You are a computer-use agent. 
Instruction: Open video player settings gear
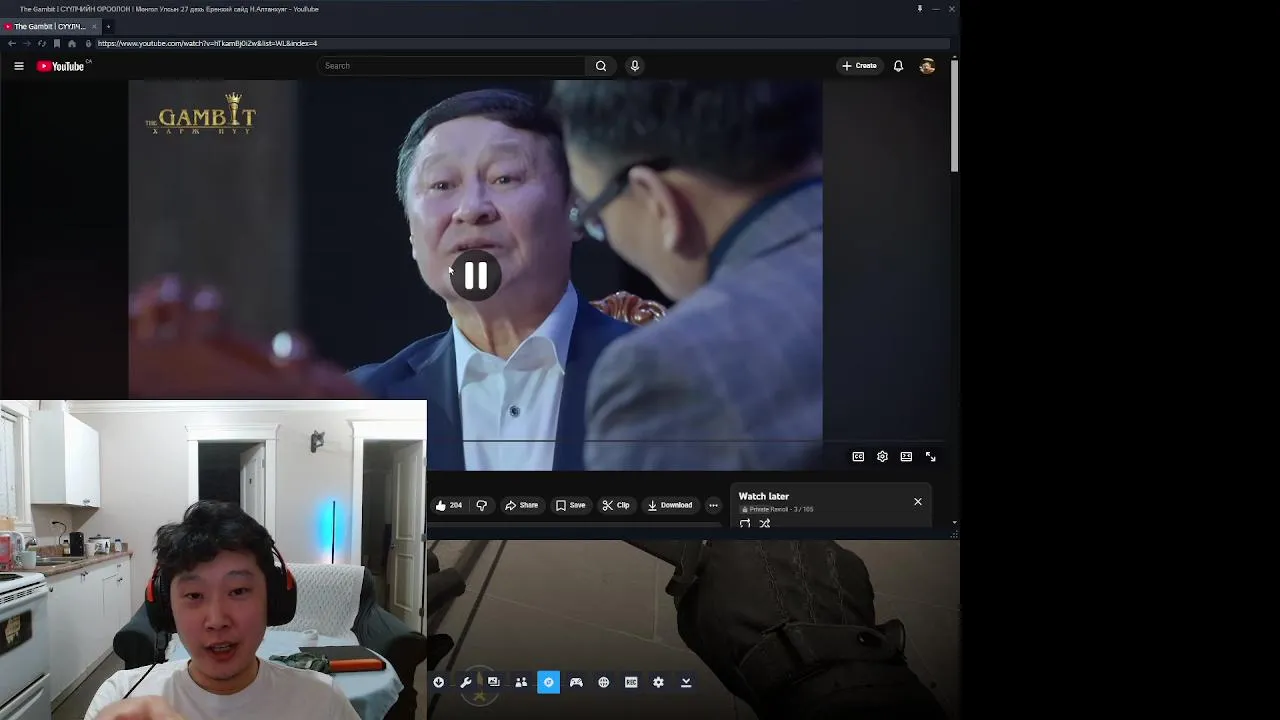tap(882, 456)
